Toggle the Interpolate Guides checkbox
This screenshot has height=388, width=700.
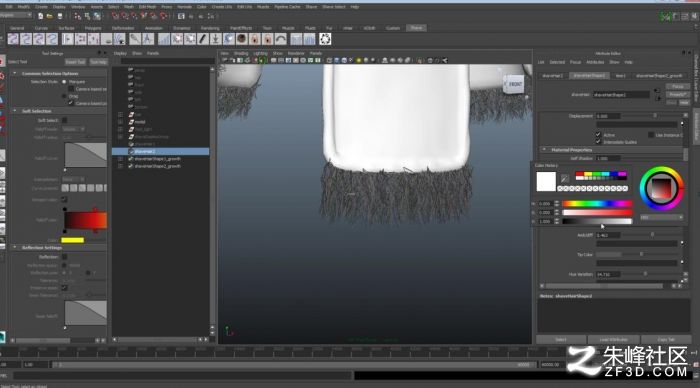click(598, 142)
